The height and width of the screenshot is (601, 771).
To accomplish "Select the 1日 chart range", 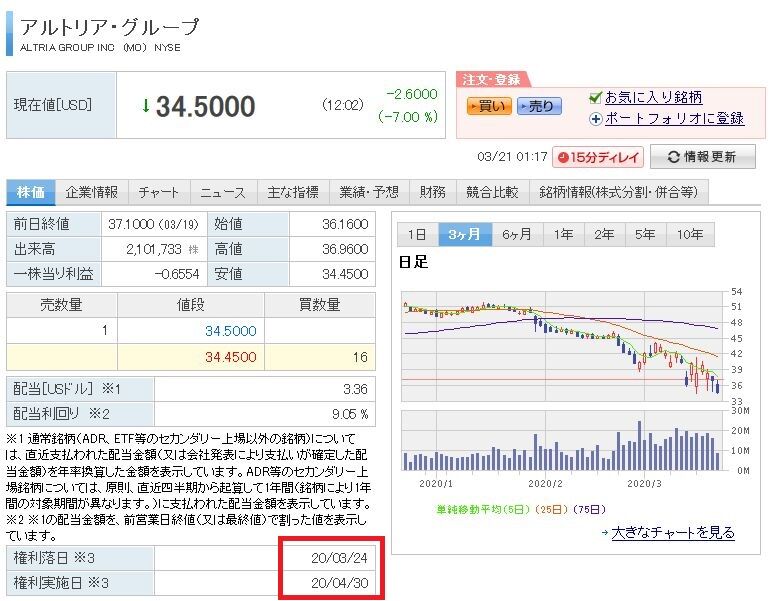I will [417, 234].
